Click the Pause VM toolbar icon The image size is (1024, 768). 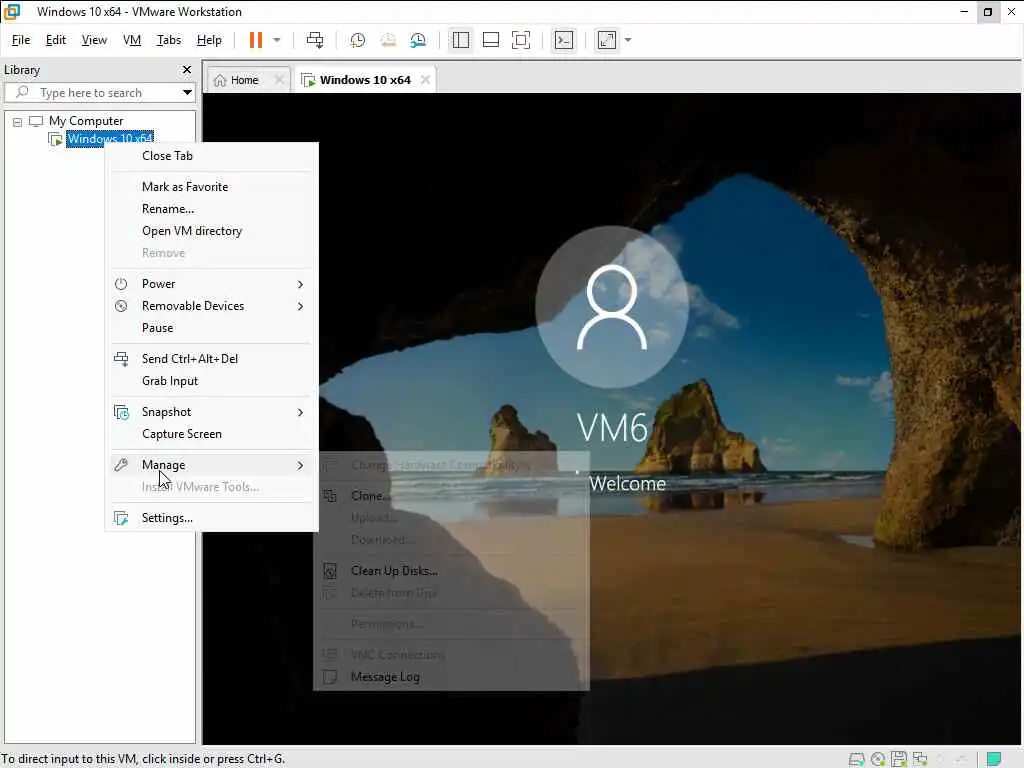(255, 40)
